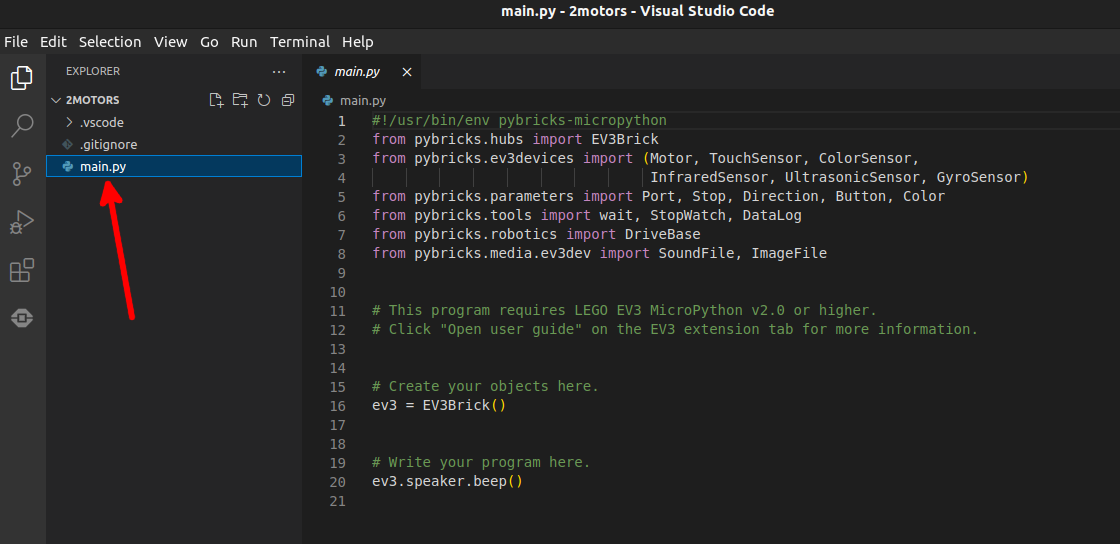
Task: Close the main.py editor tab
Action: pos(407,72)
